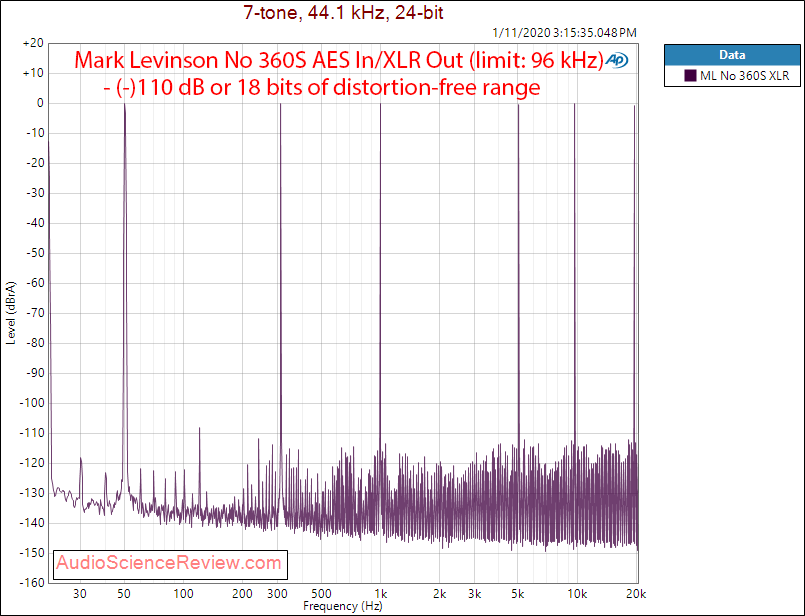This screenshot has width=805, height=616.
Task: Click the 10k tick label on frequency axis
Action: tap(577, 594)
